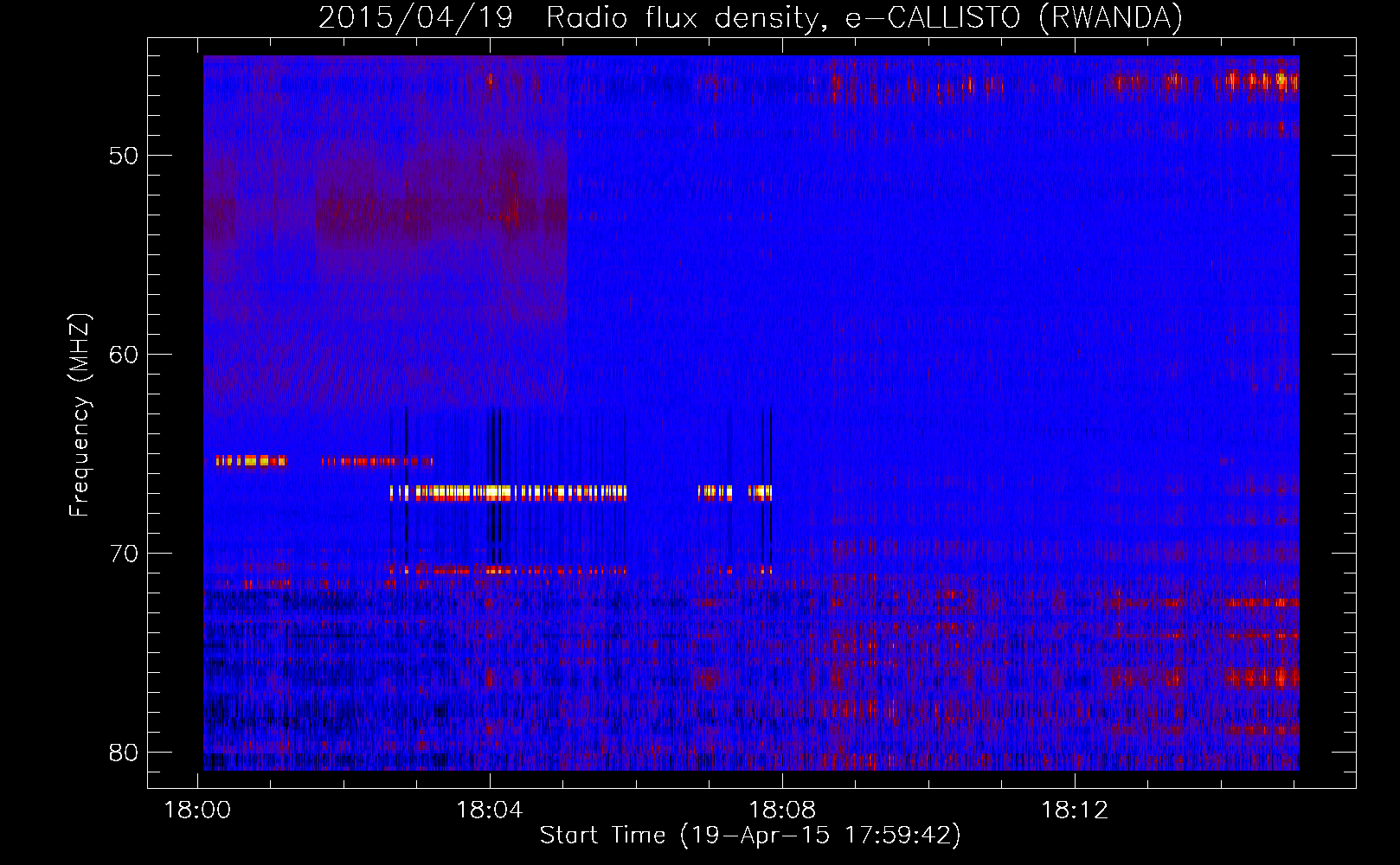
Task: Click the 50 frequency tick label
Action: pos(124,157)
